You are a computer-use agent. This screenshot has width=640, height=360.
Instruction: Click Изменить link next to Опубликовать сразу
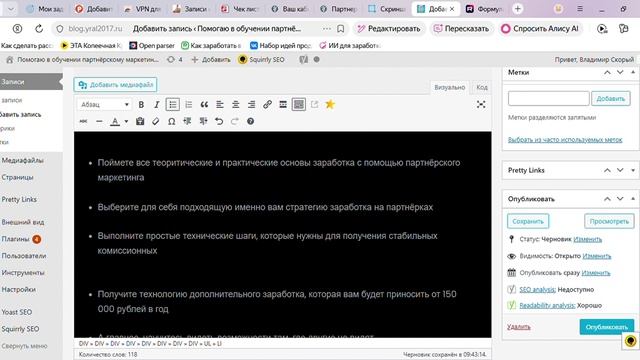(x=596, y=273)
